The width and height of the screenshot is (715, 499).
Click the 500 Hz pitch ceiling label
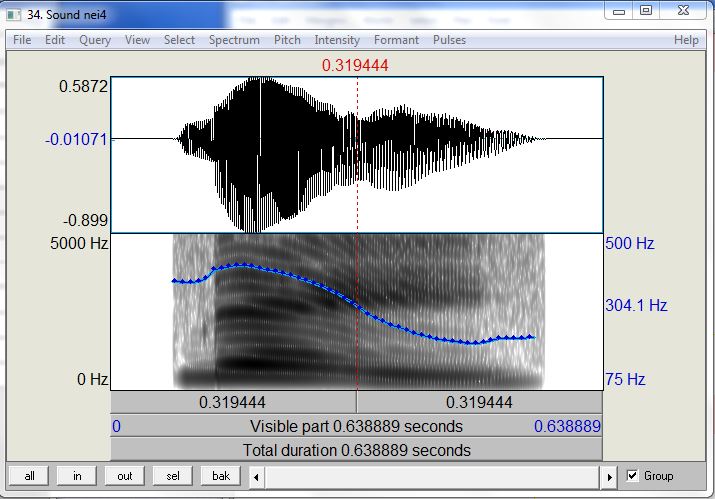630,243
